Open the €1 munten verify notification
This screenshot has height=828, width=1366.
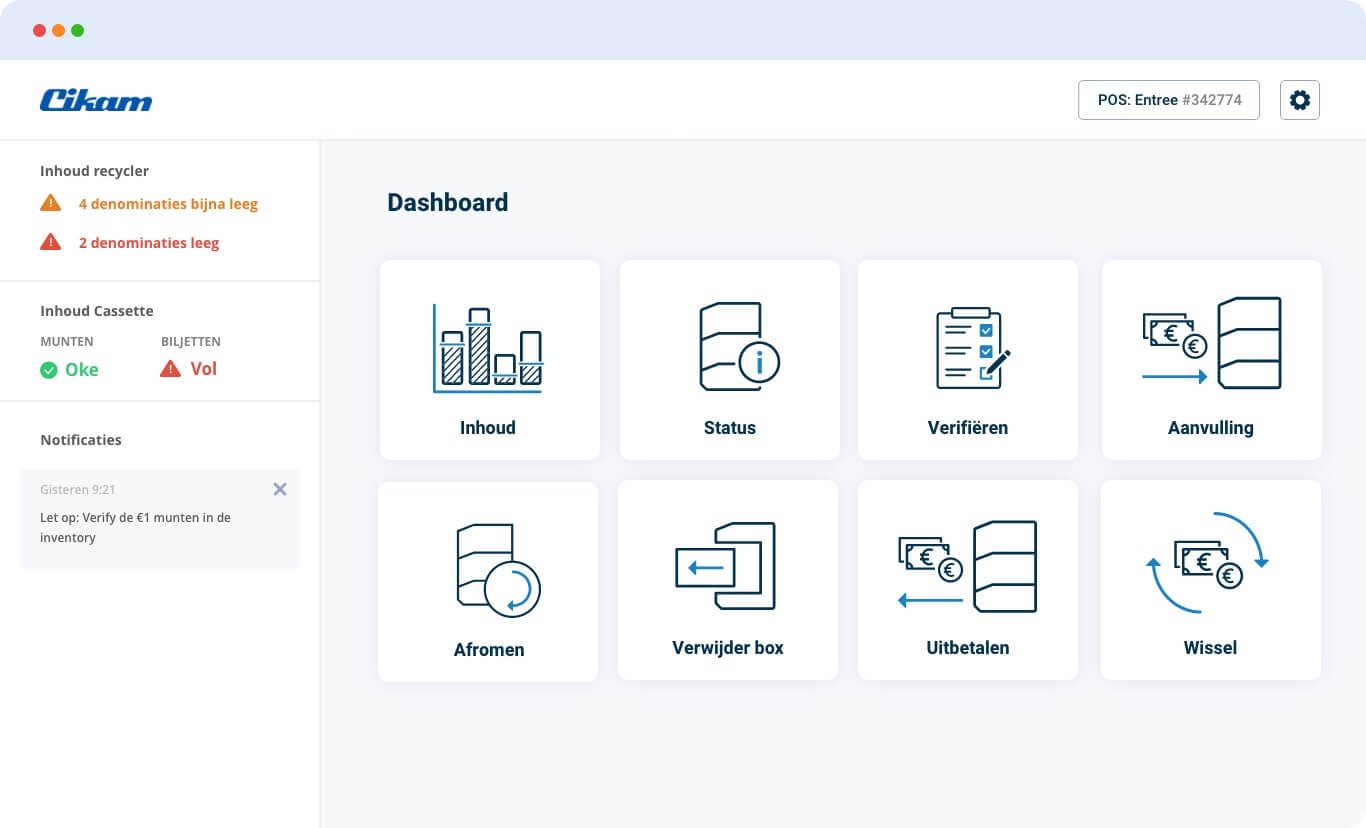pyautogui.click(x=135, y=528)
